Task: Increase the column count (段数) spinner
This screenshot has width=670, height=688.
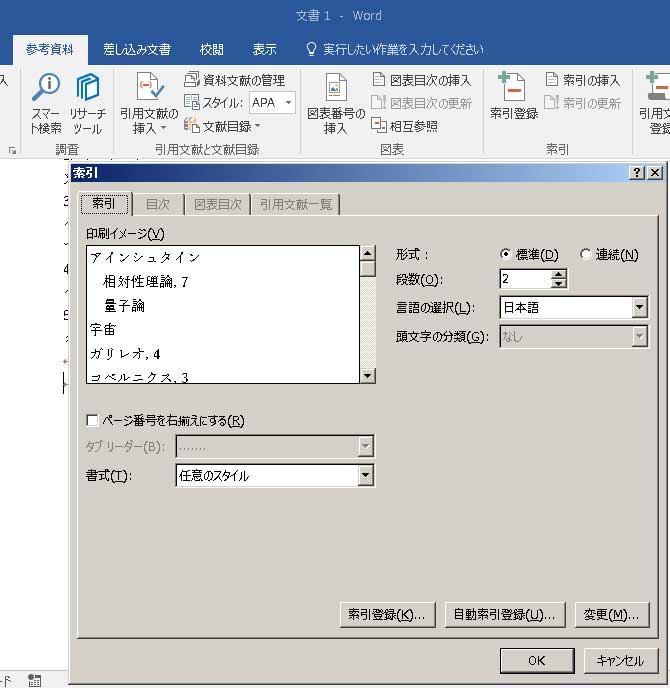Action: pos(558,275)
